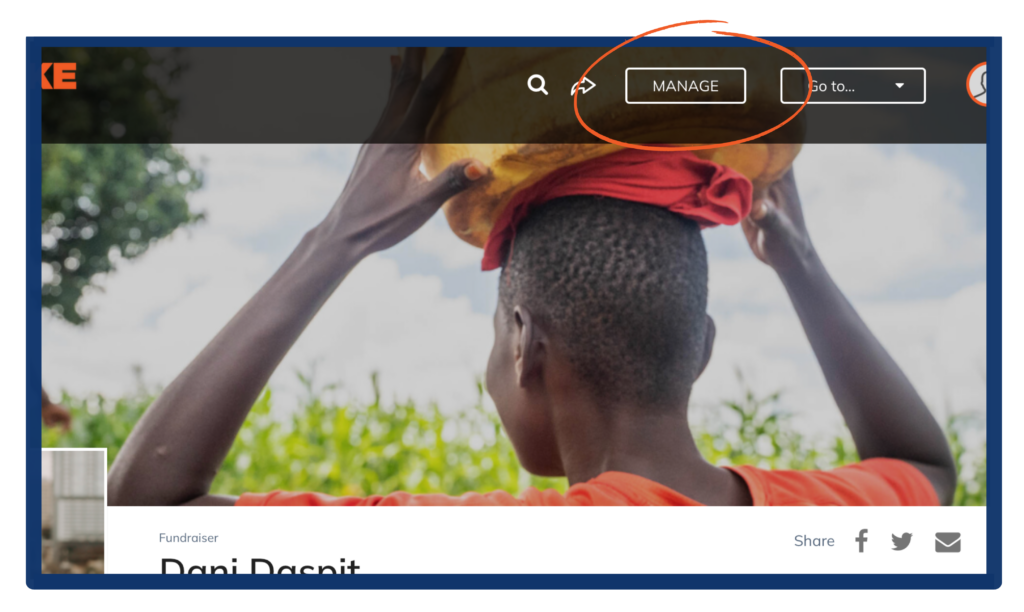Click the Fundraiser label above the name
This screenshot has width=1024, height=612.
click(x=188, y=538)
